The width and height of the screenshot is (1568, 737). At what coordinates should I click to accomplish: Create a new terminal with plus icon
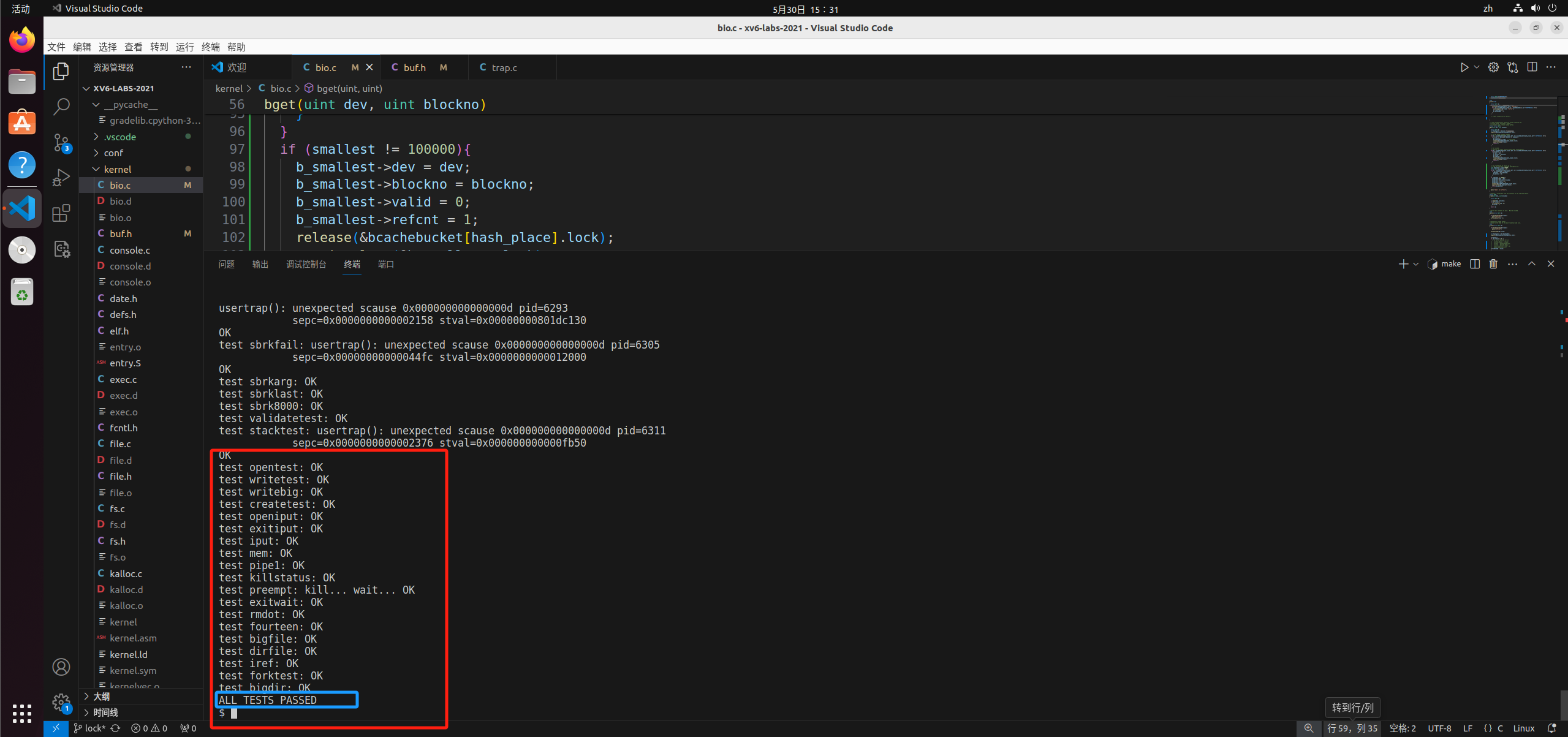point(1403,264)
